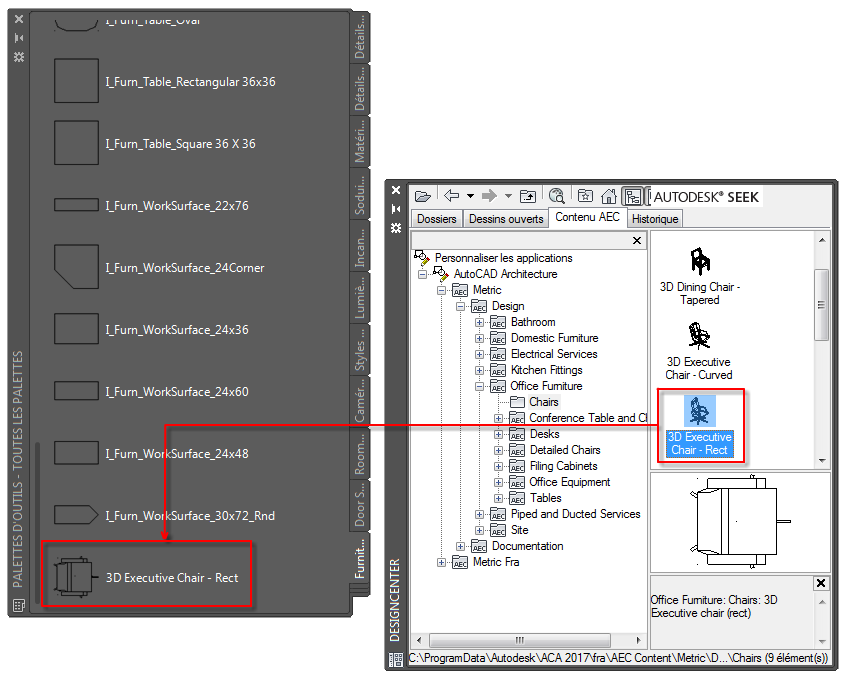
Task: Select the I_Furn_WorkSurface_24x60 tool
Action: [151, 392]
